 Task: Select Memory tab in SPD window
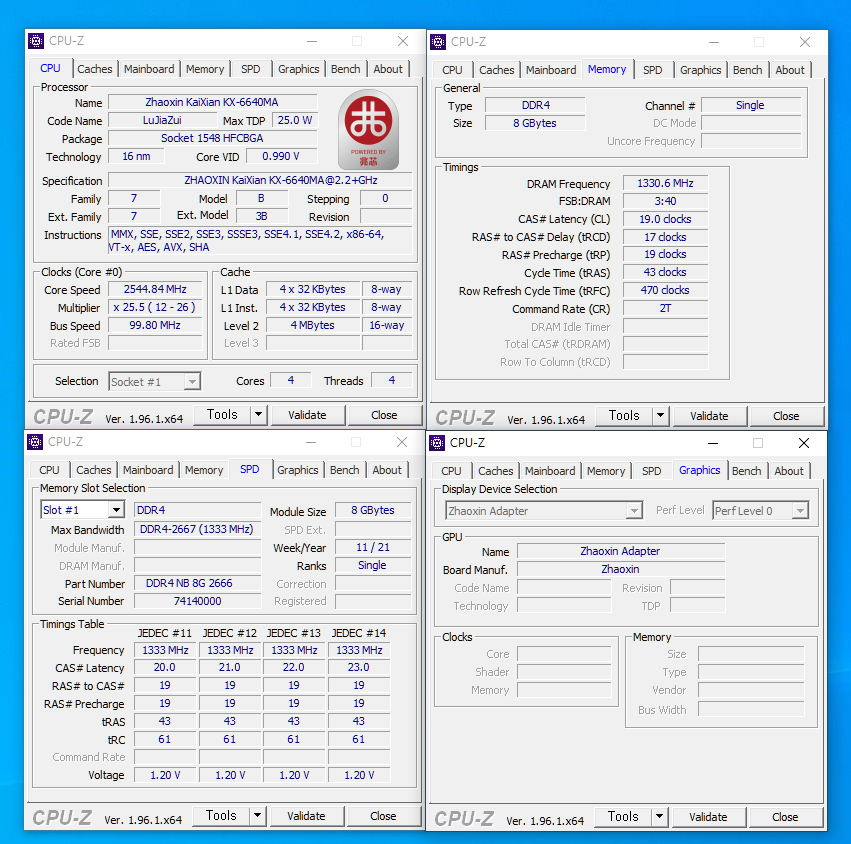pyautogui.click(x=204, y=470)
